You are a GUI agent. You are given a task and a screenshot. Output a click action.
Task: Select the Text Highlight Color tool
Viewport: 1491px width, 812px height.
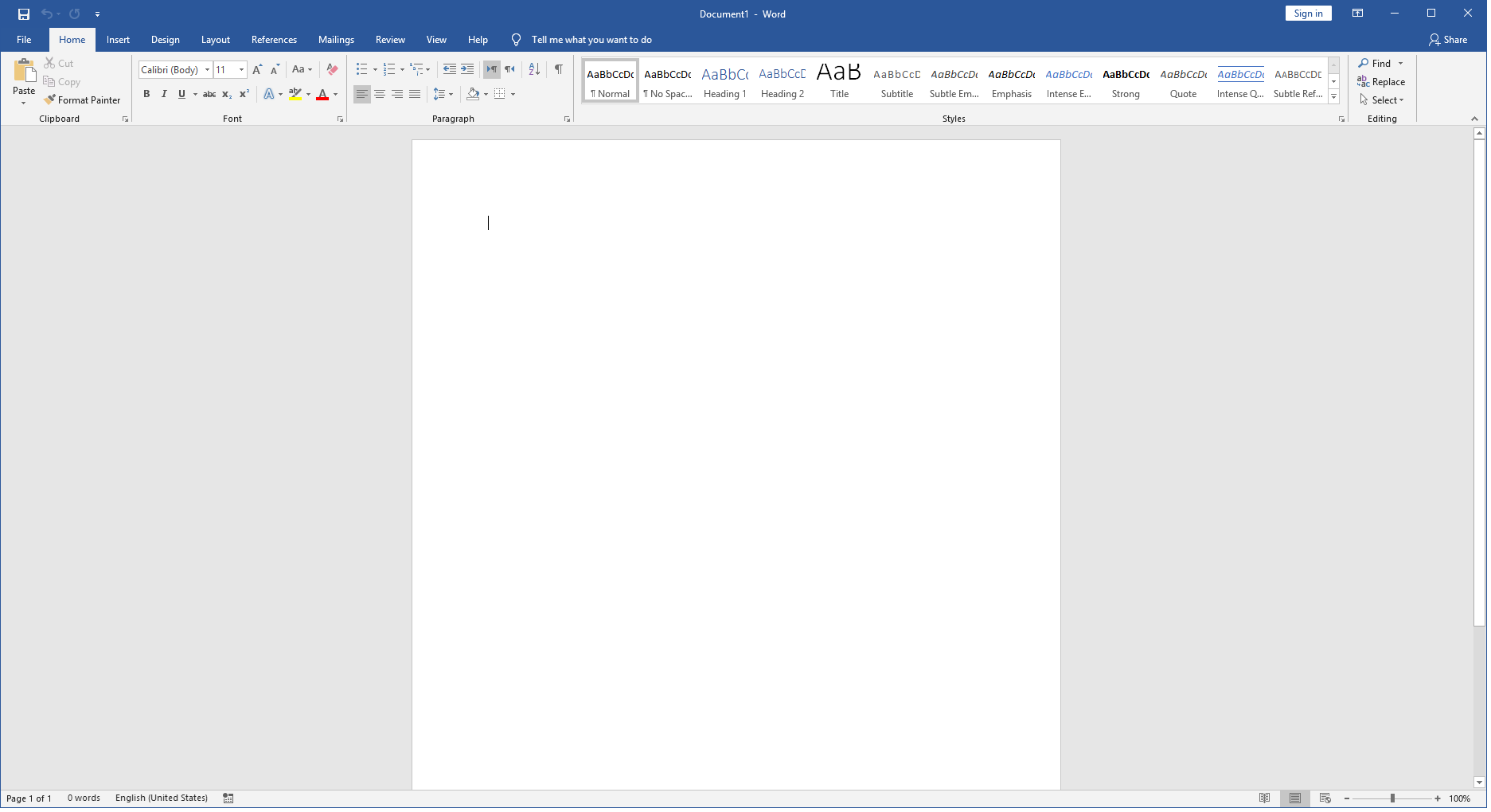(x=295, y=94)
